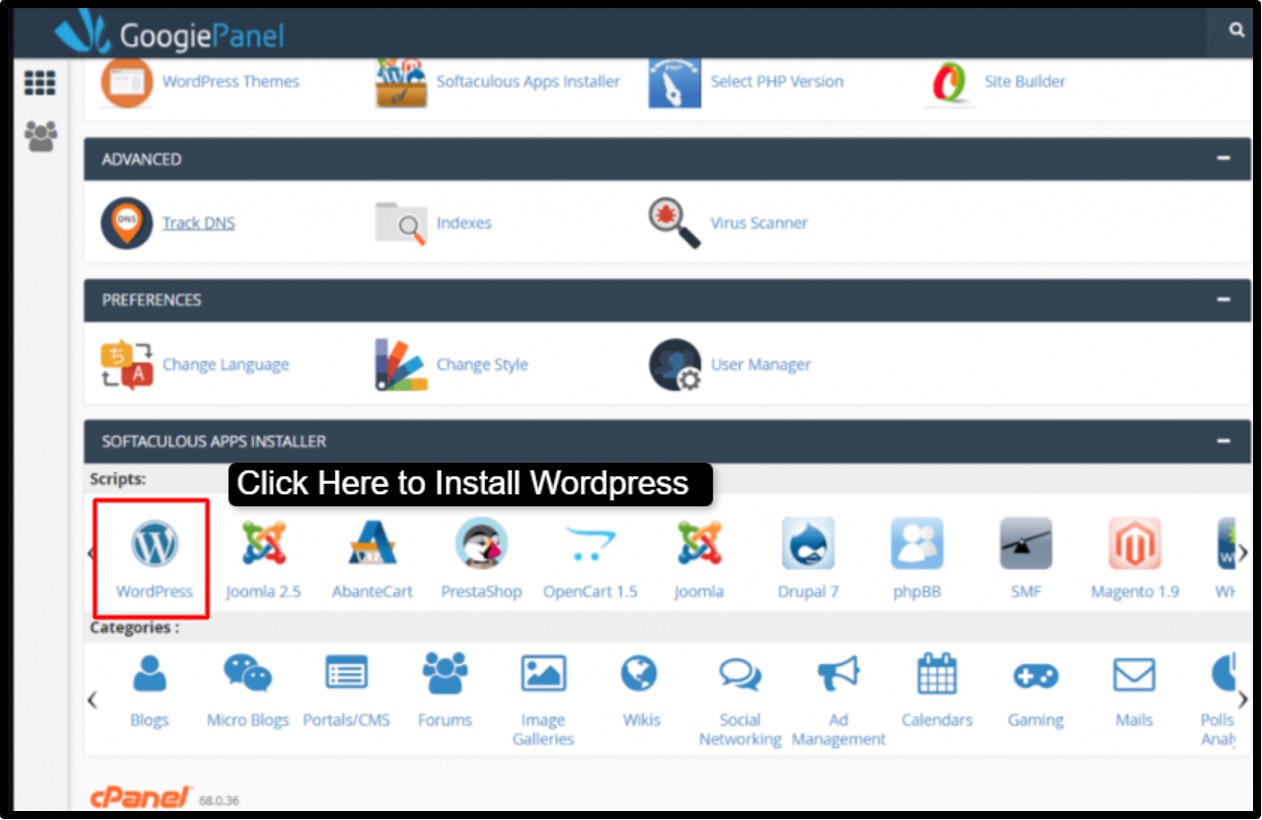The image size is (1262, 820).
Task: Select the Drupal 7 script
Action: pyautogui.click(x=808, y=555)
